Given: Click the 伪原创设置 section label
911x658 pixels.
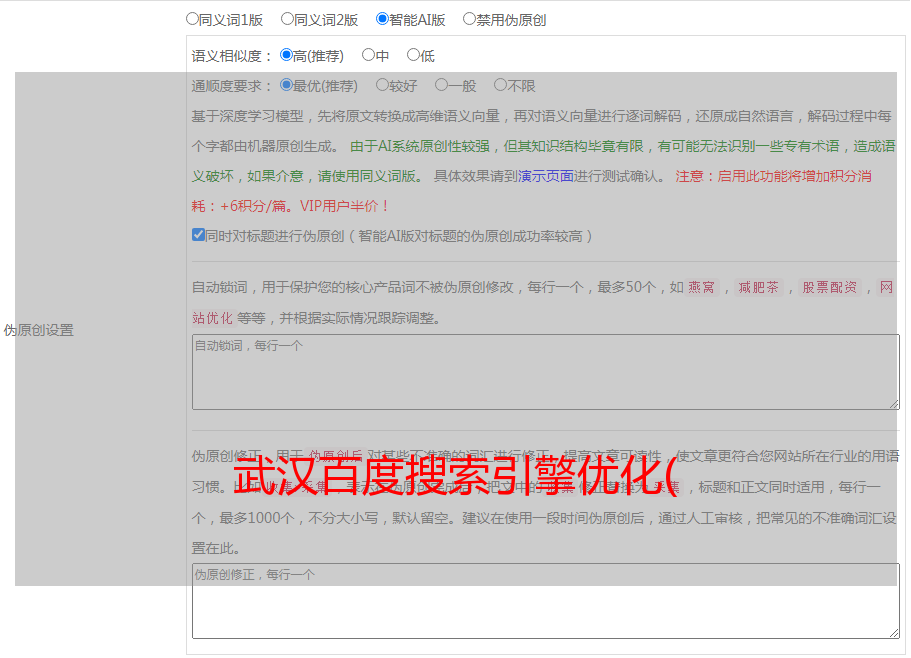Looking at the screenshot, I should pyautogui.click(x=39, y=330).
